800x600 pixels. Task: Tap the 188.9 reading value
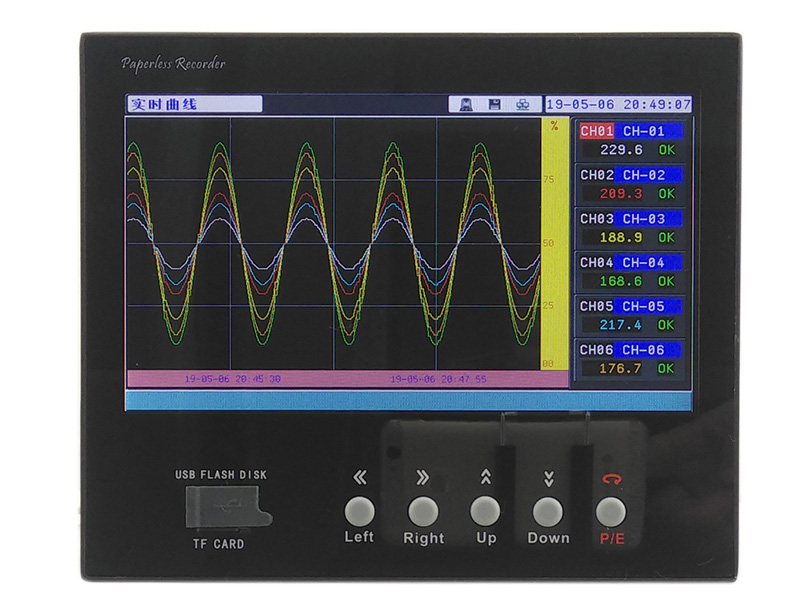tap(621, 238)
